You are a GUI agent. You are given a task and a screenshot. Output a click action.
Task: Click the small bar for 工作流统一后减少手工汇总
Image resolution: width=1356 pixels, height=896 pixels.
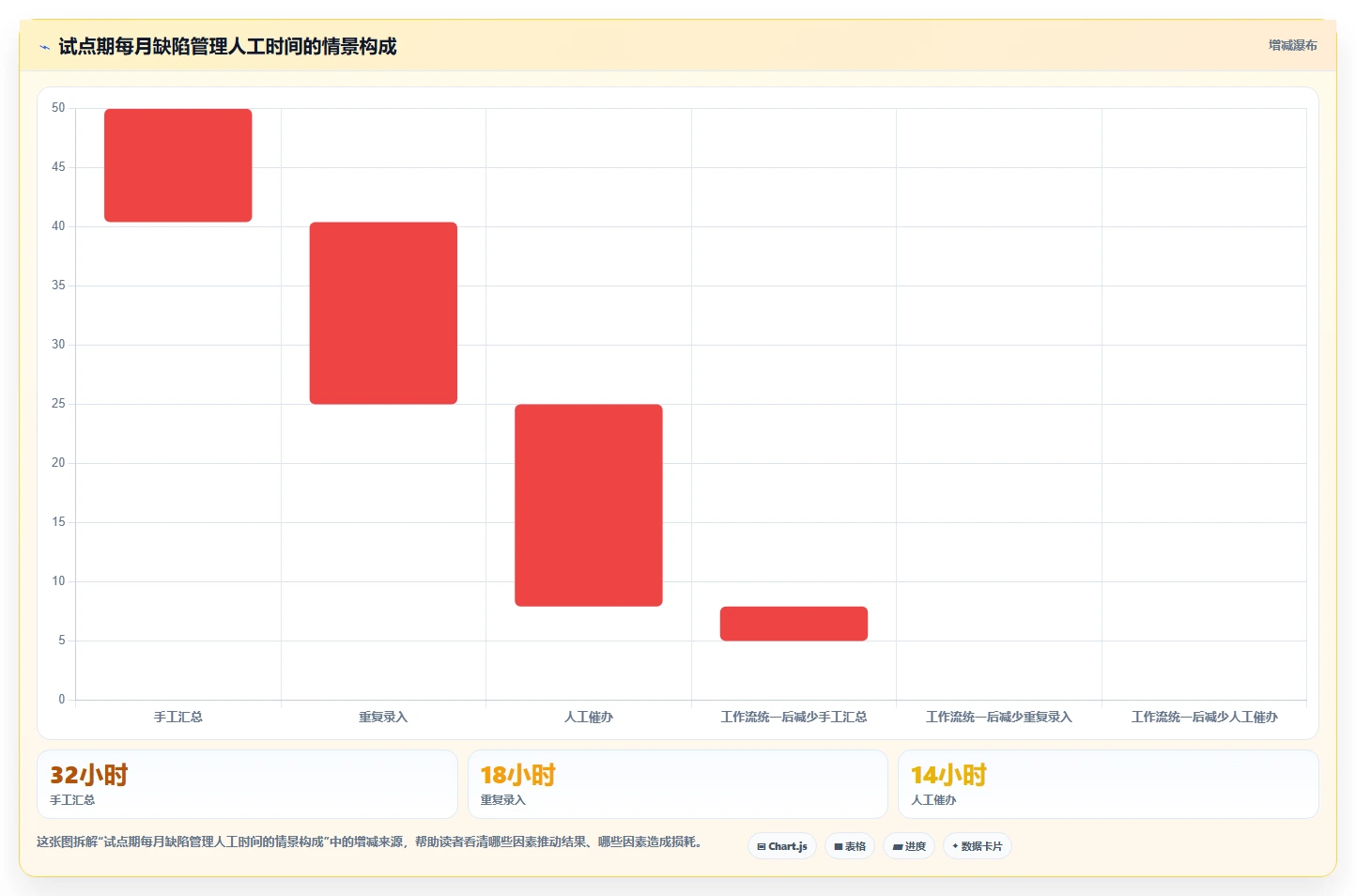coord(794,624)
